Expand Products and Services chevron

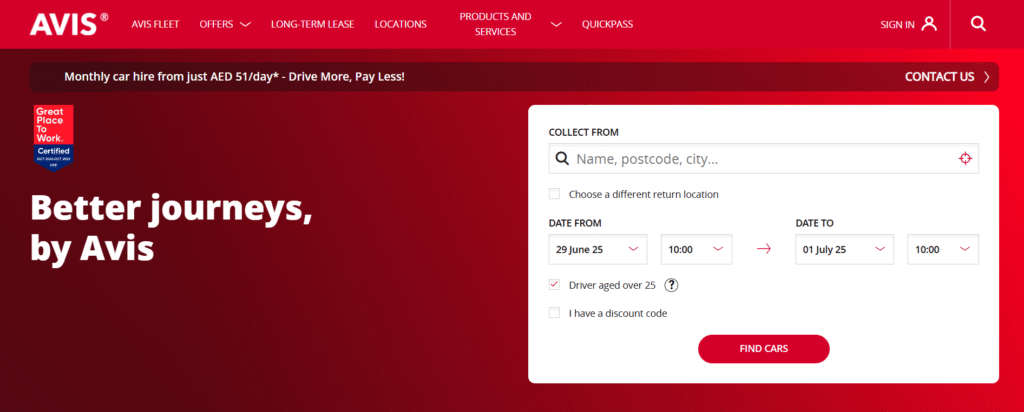pyautogui.click(x=556, y=25)
